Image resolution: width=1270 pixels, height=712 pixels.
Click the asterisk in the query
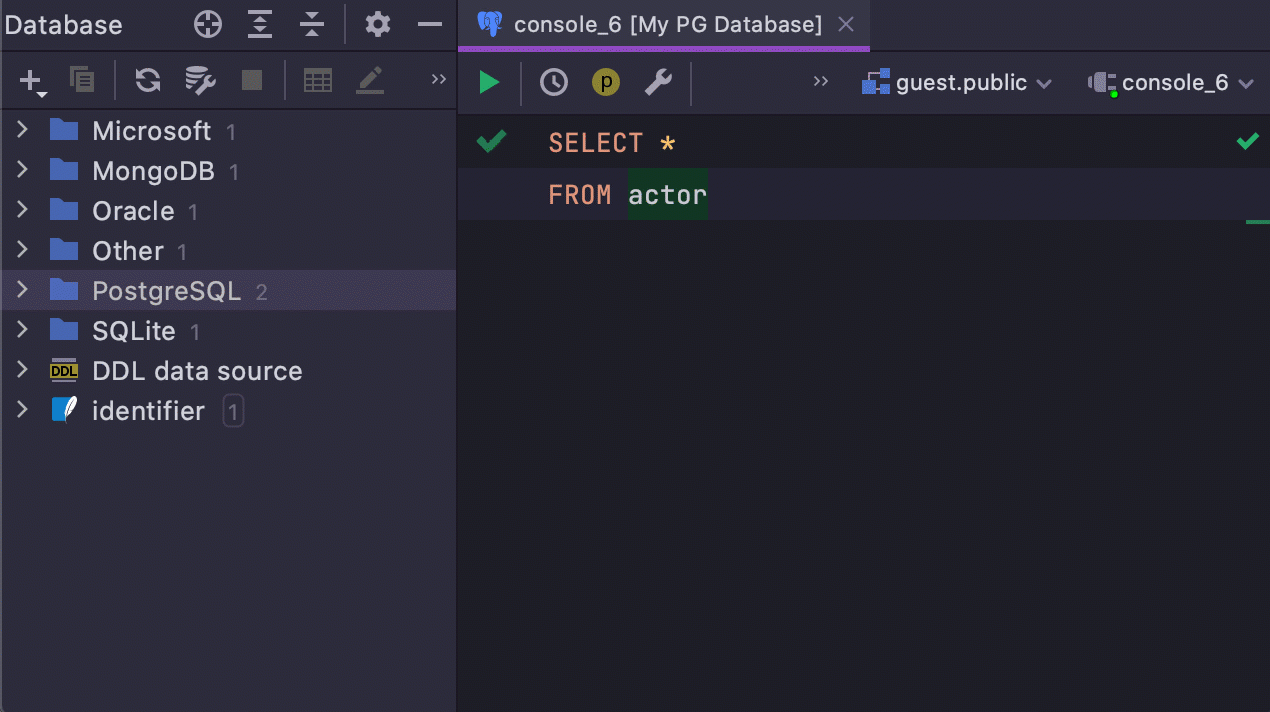point(668,143)
